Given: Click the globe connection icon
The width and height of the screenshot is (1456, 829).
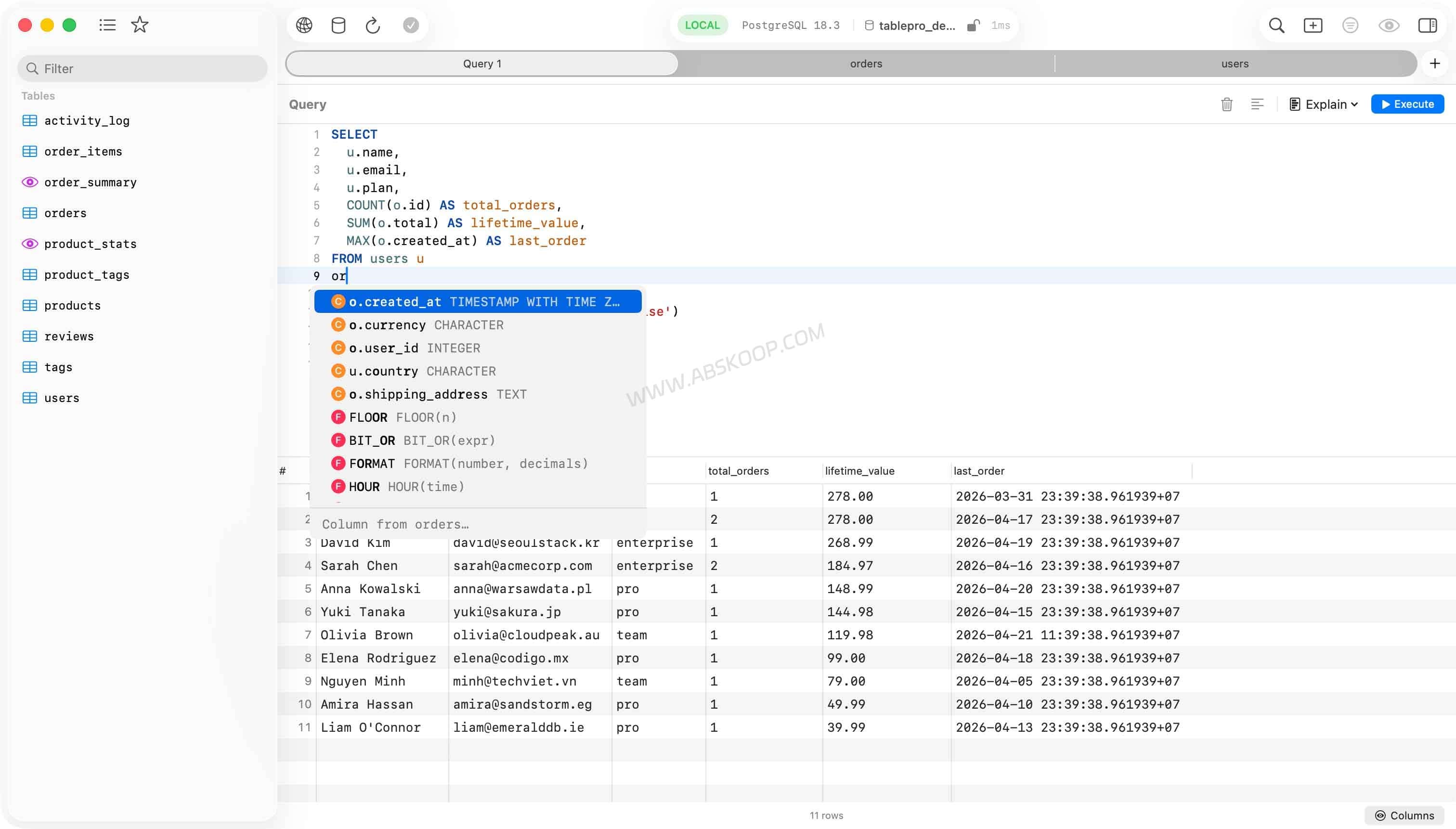Looking at the screenshot, I should 304,25.
